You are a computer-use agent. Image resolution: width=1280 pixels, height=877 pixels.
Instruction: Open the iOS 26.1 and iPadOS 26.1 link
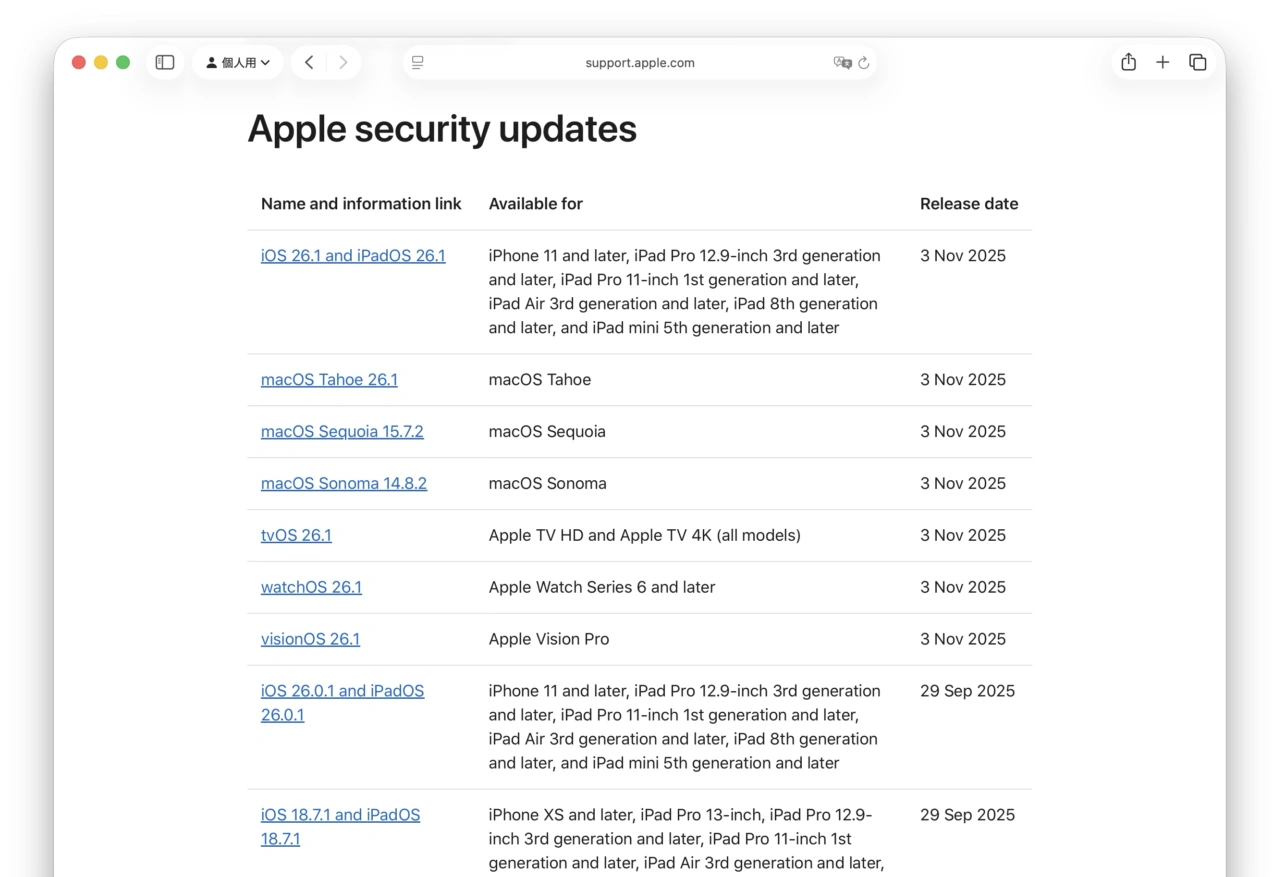point(353,255)
